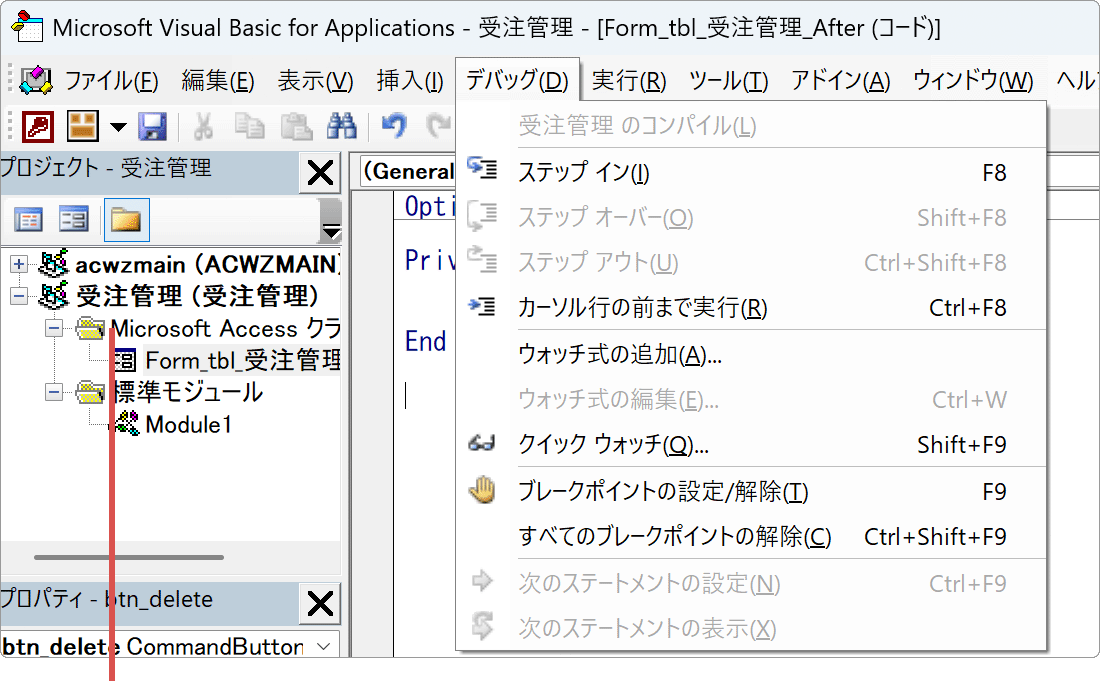Click the Undo arrow in the toolbar

pos(394,126)
